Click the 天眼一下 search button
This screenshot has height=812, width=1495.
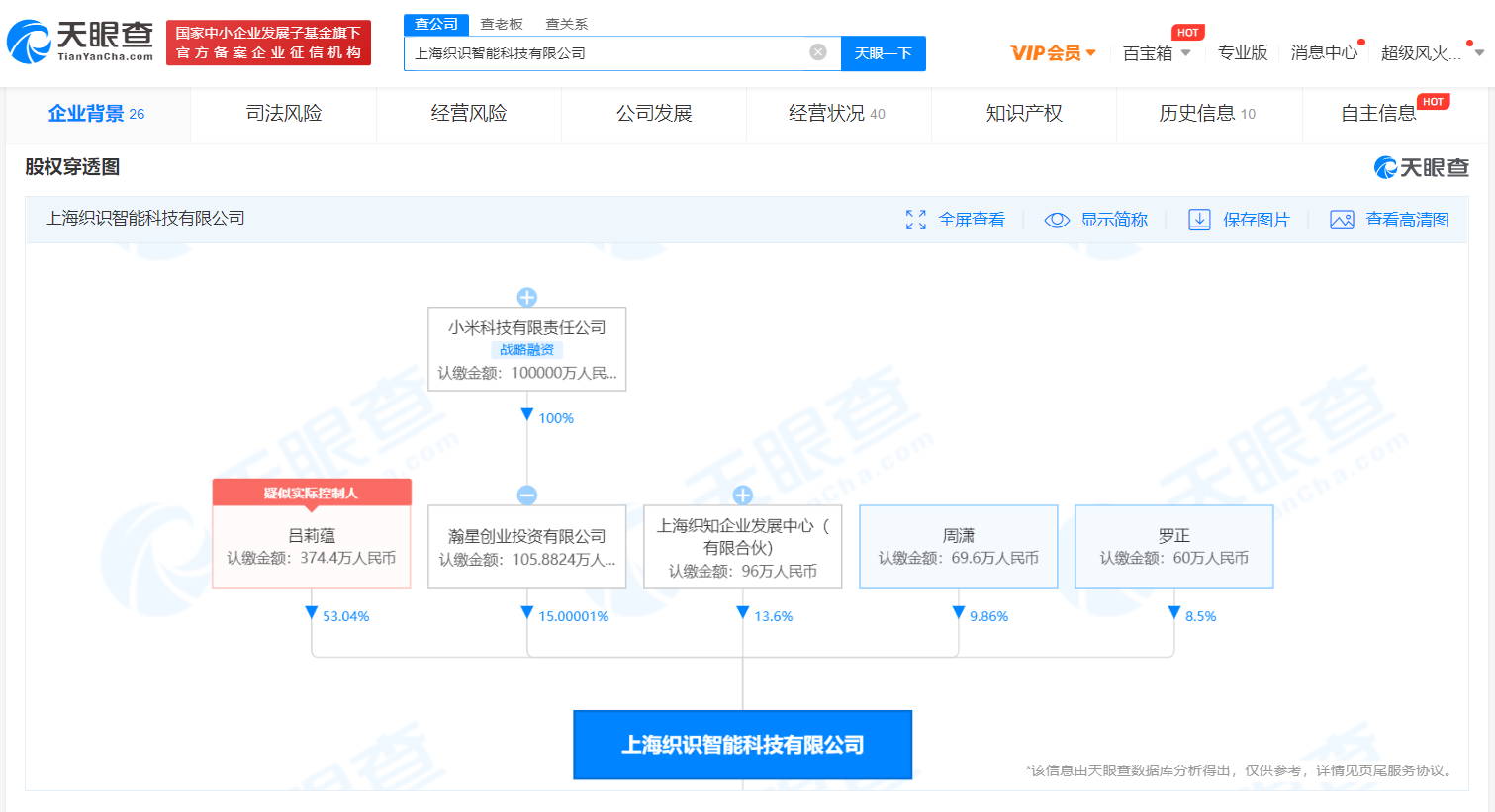point(884,53)
